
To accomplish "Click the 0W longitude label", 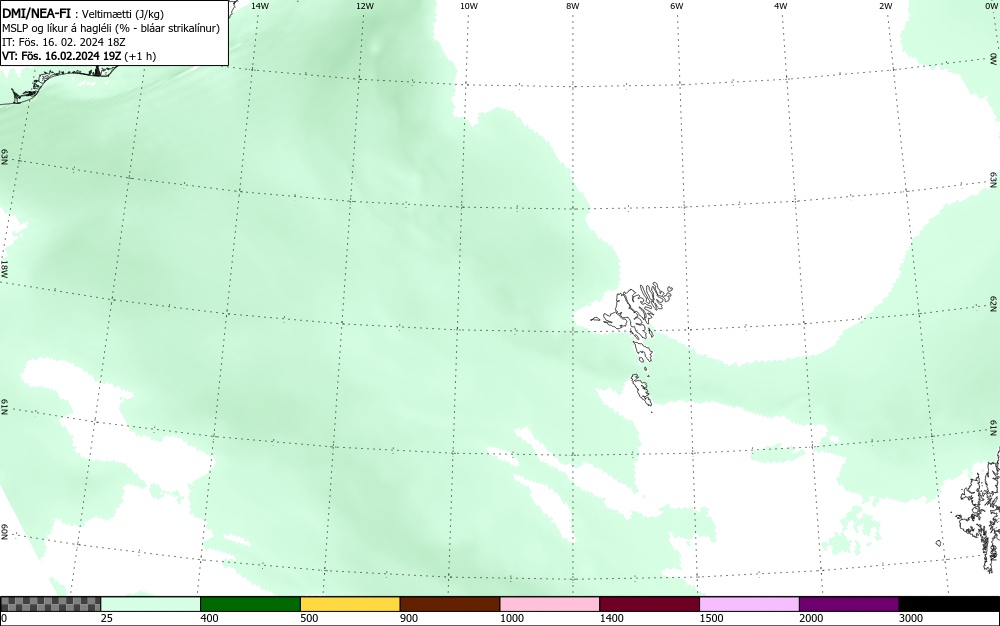I will click(990, 6).
